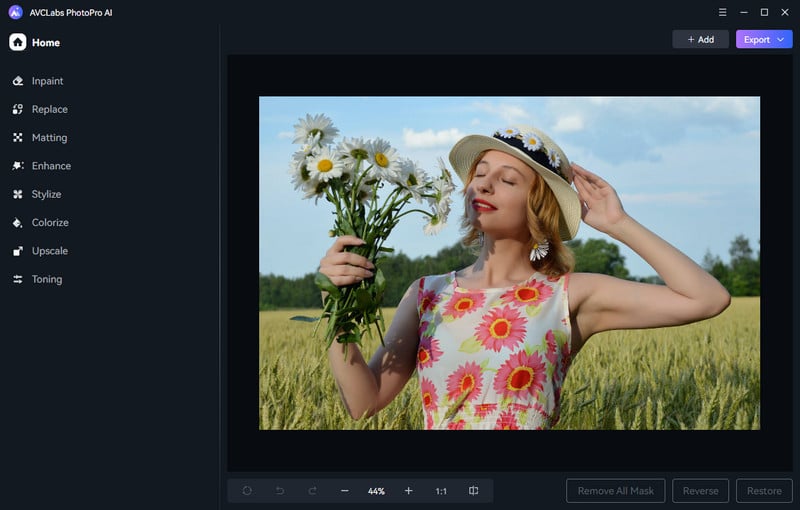Select the Stylize tool icon

[18, 194]
